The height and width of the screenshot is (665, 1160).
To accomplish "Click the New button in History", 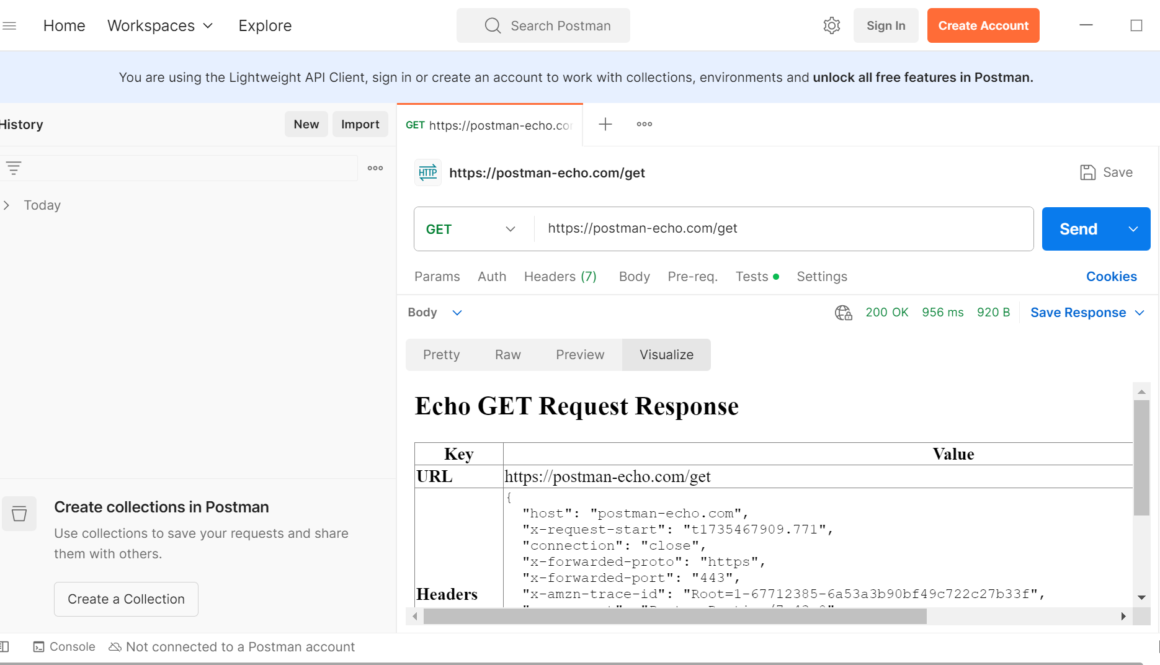I will click(306, 124).
